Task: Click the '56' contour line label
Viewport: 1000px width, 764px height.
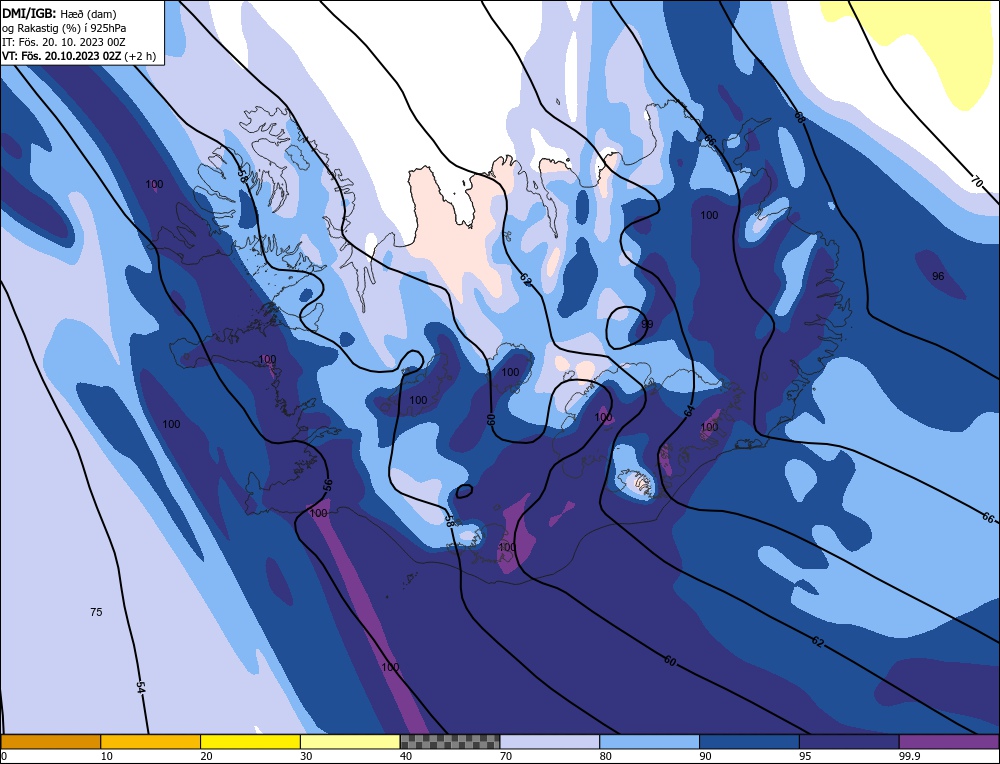Action: 328,485
